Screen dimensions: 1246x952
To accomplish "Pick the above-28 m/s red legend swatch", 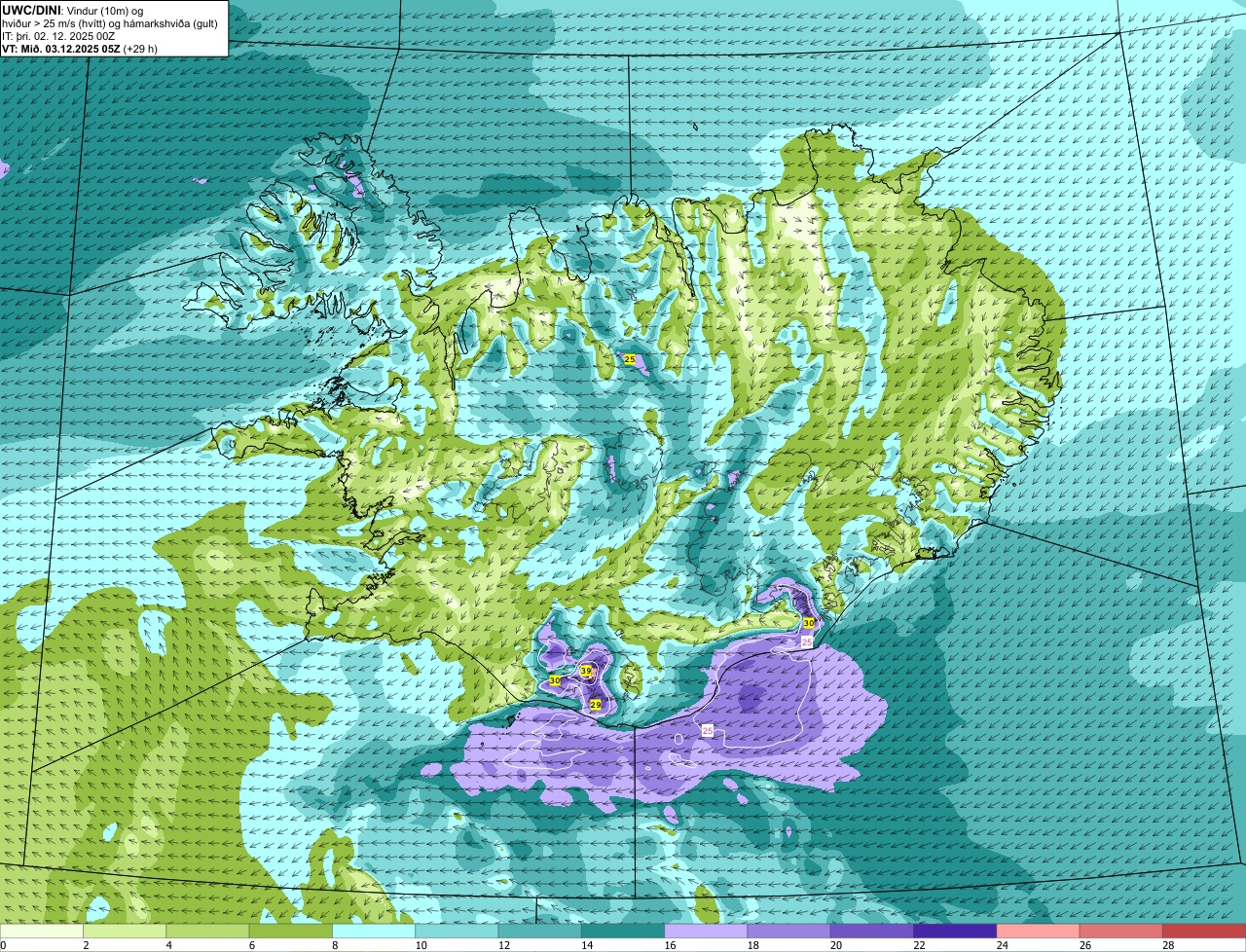I will click(x=1204, y=932).
